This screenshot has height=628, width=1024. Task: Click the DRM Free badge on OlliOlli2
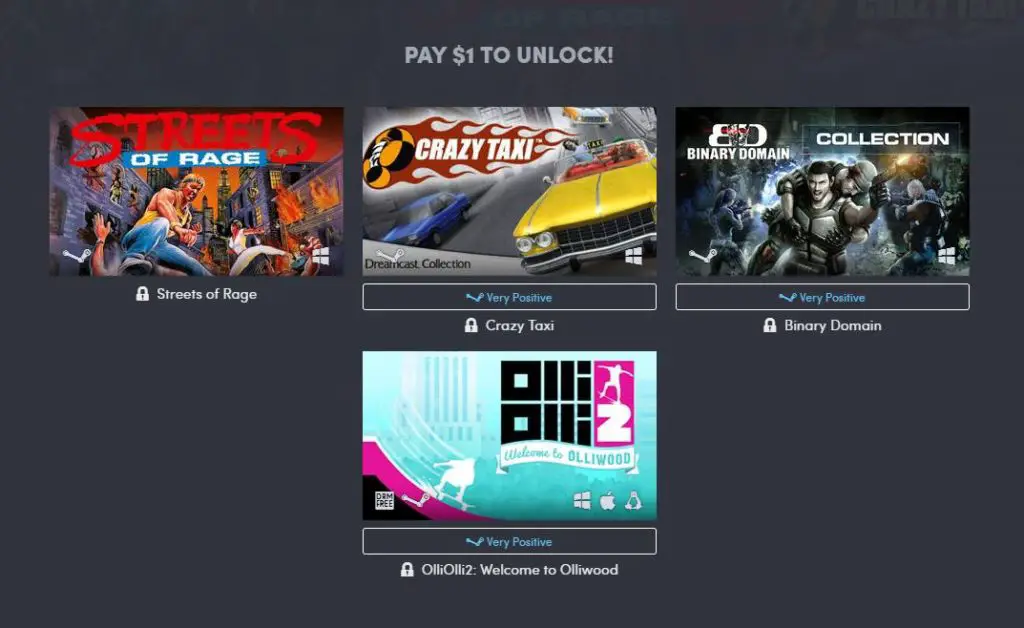(385, 501)
